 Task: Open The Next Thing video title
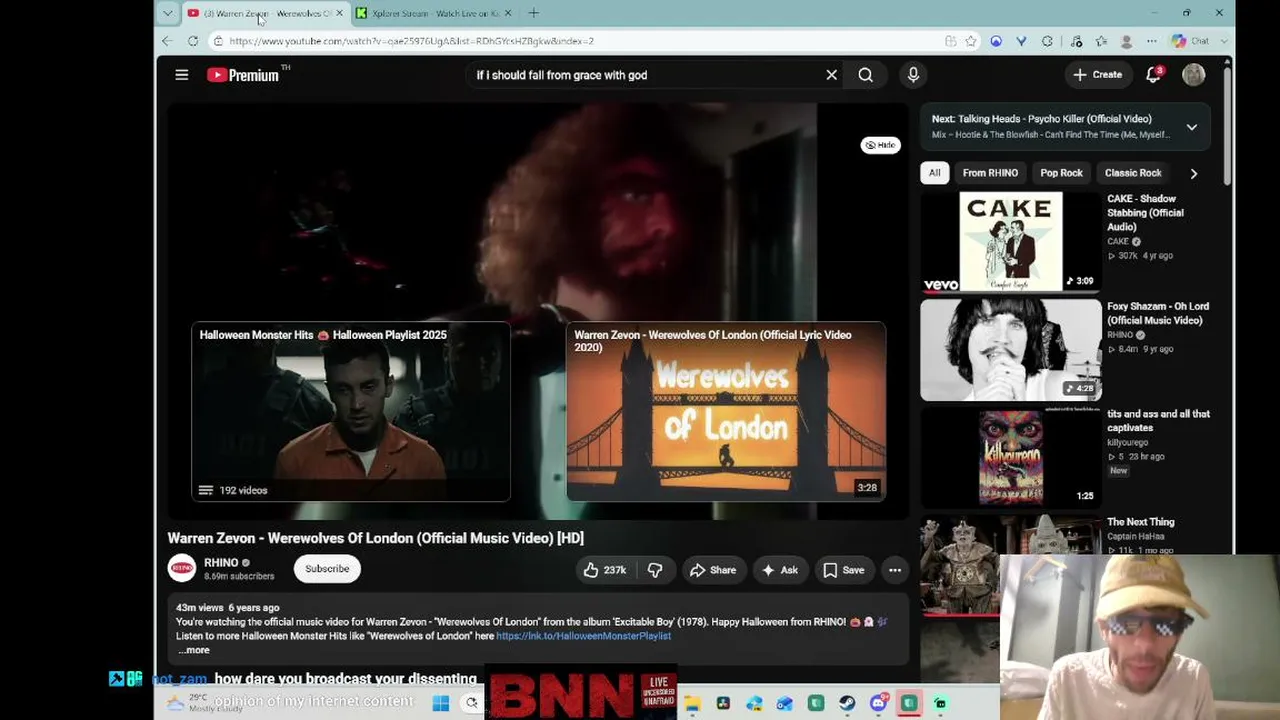pyautogui.click(x=1141, y=522)
